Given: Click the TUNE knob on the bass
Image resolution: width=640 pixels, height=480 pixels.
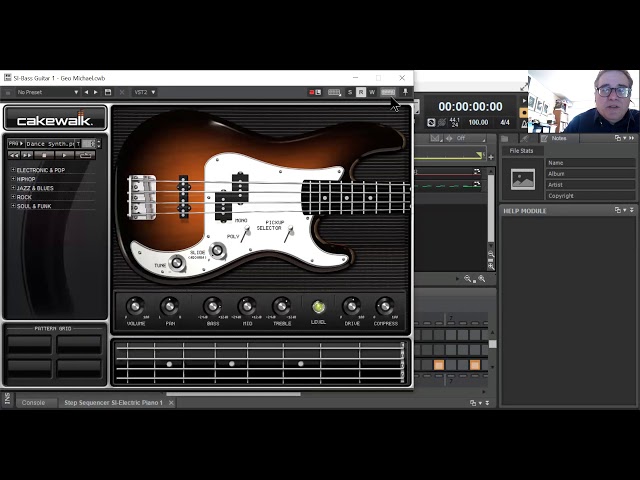Looking at the screenshot, I should click(177, 262).
